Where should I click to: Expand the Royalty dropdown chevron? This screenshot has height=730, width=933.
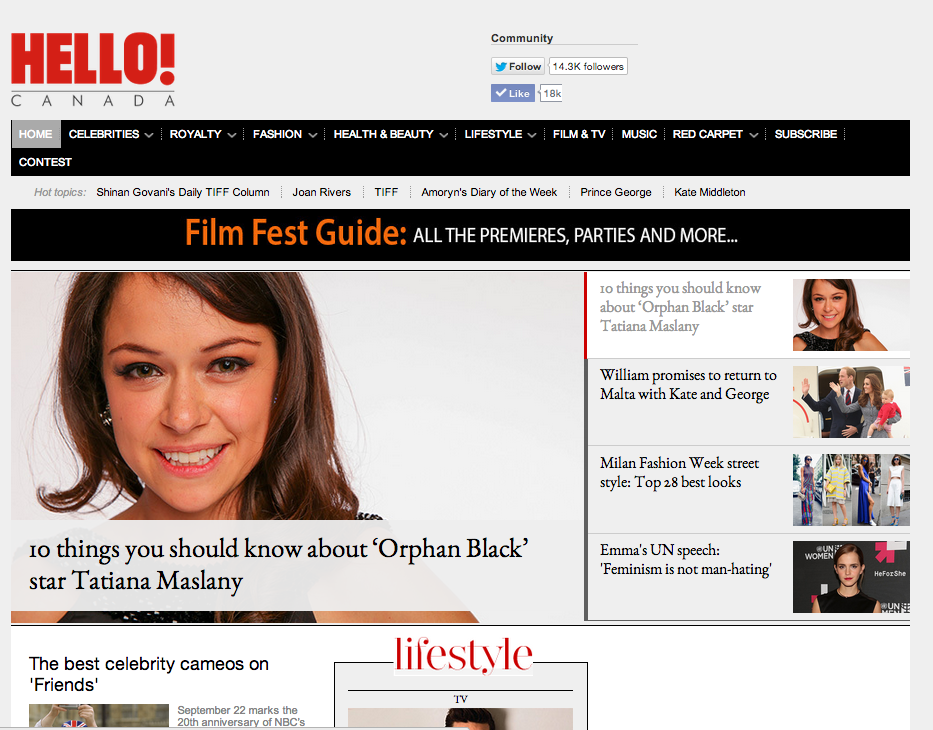click(x=232, y=135)
